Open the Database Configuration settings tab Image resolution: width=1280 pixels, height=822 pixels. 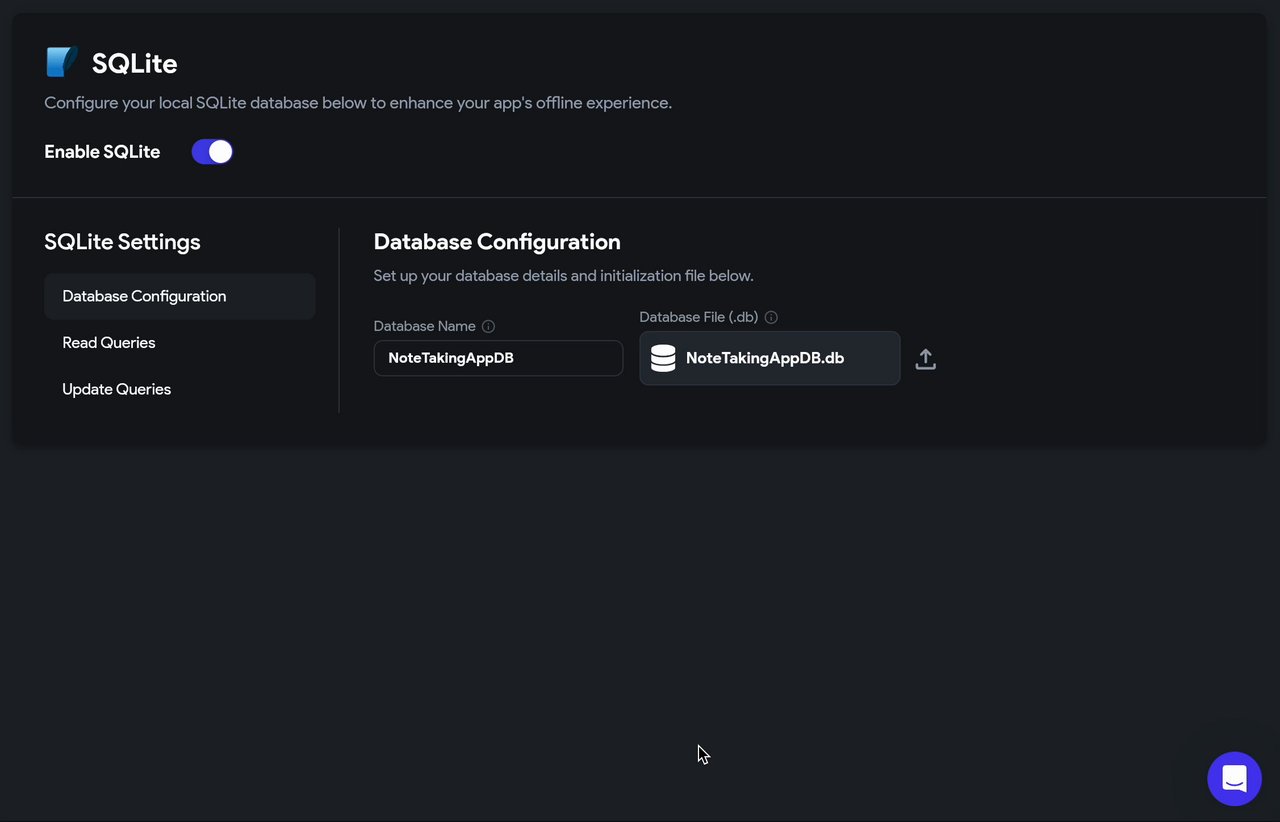[180, 296]
